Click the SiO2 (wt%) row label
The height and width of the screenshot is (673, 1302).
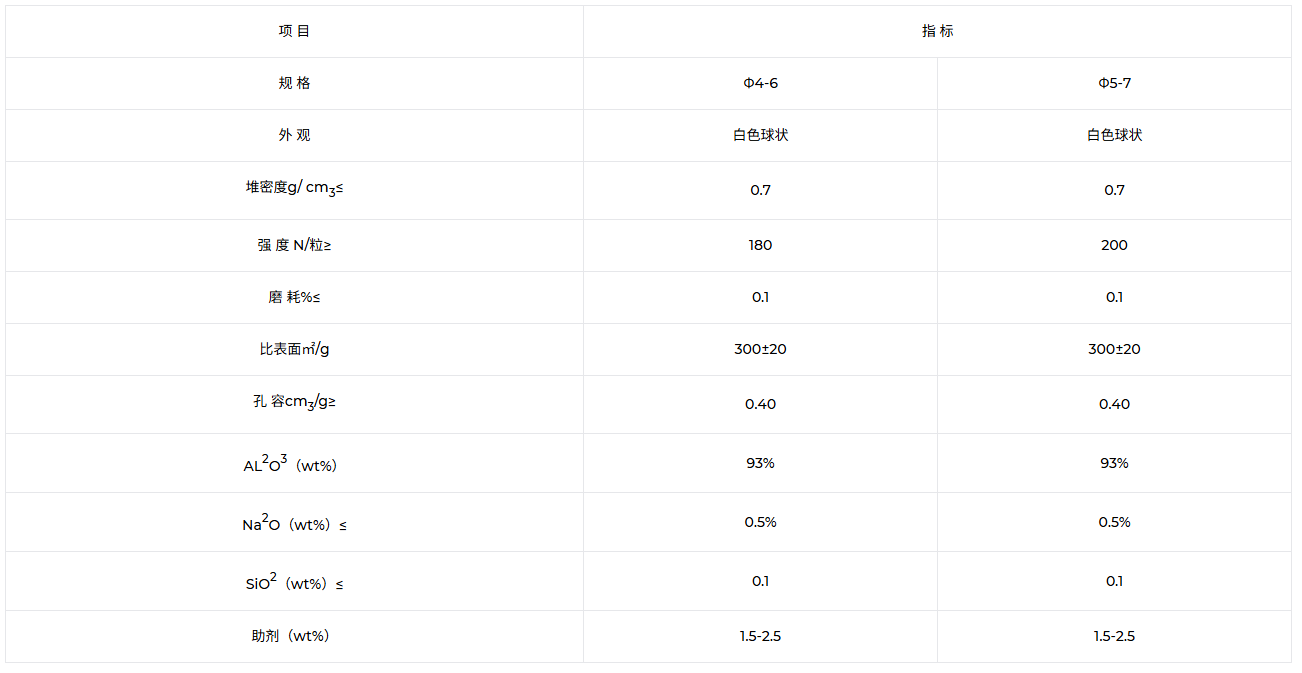[295, 582]
